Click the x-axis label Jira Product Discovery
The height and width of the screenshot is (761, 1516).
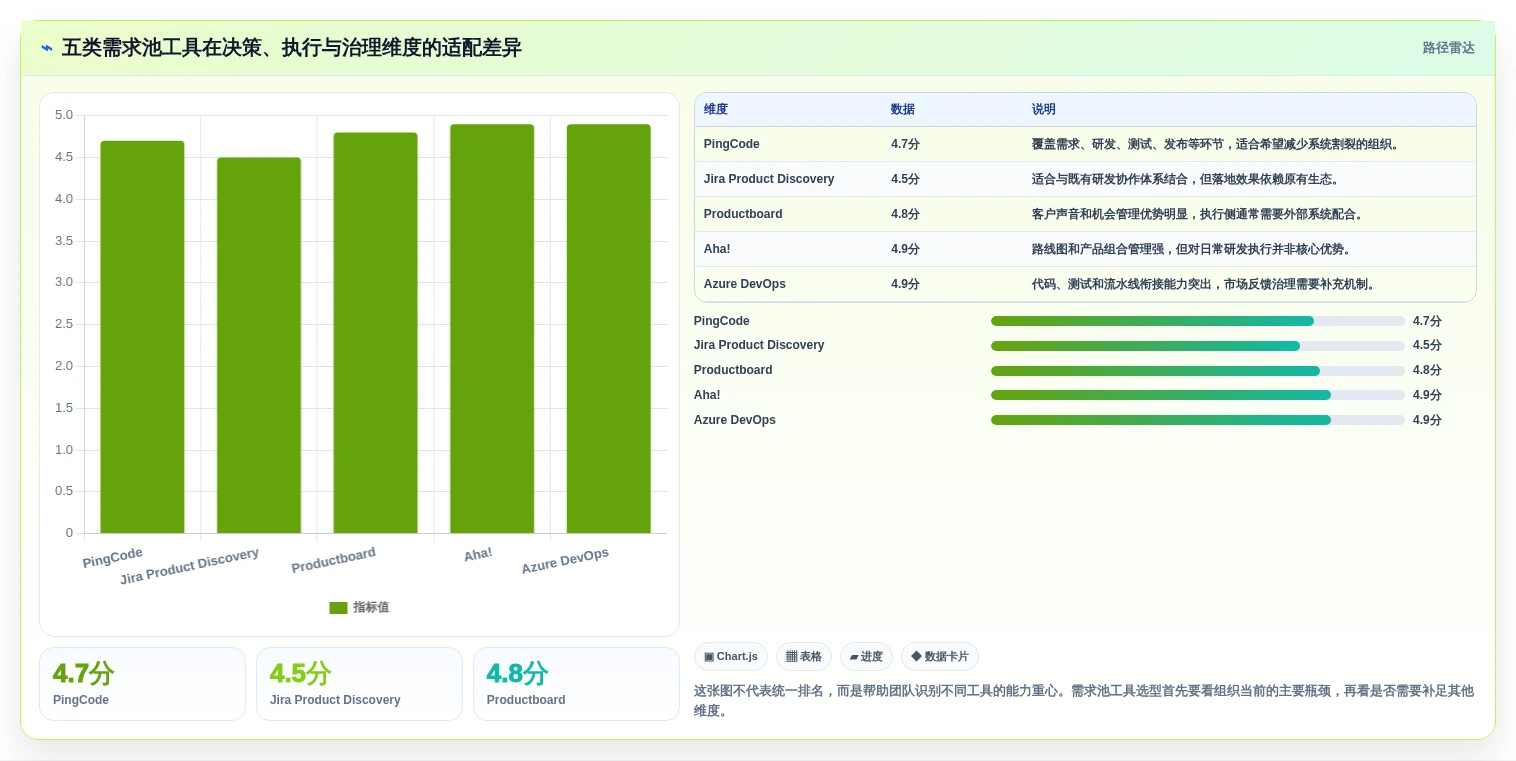coord(189,567)
